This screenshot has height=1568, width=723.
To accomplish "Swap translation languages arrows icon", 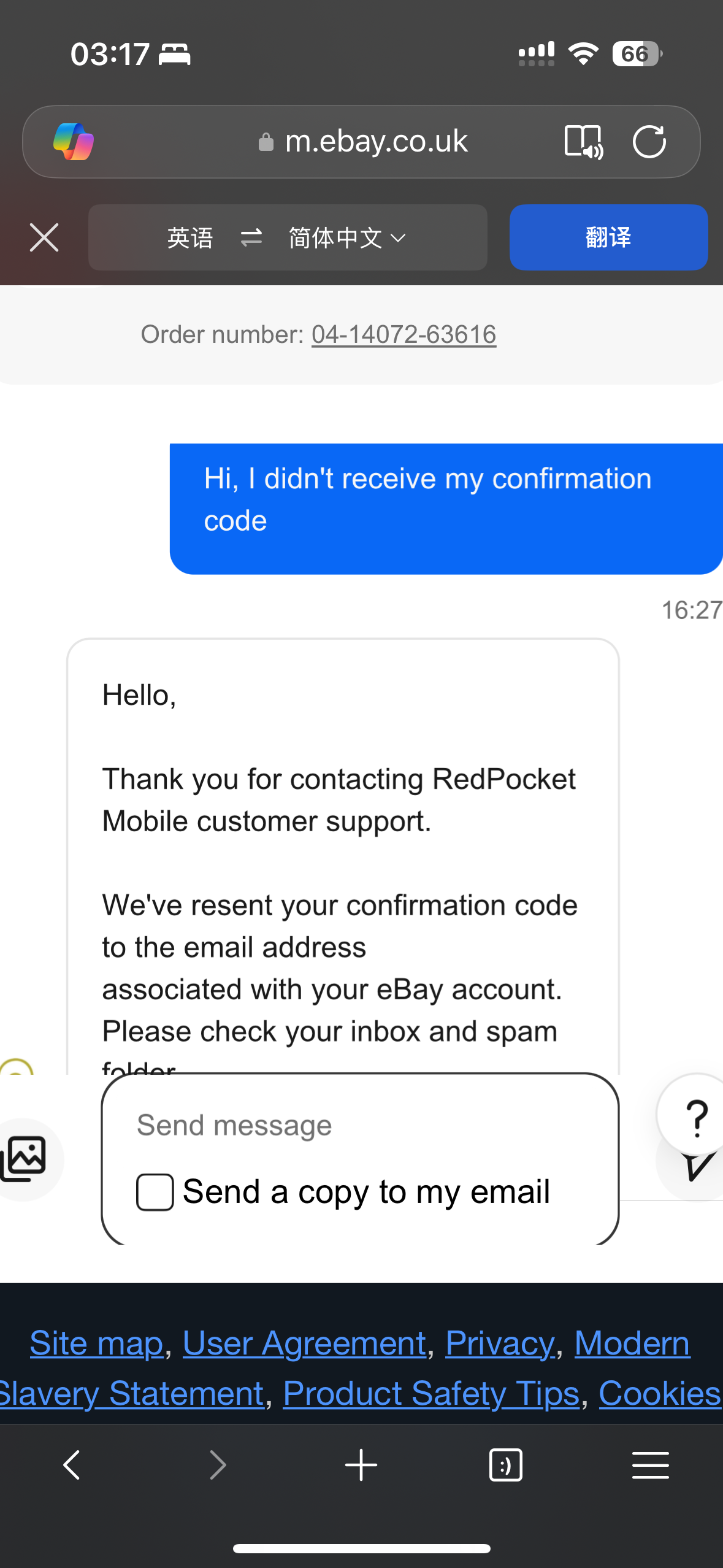I will tap(251, 237).
